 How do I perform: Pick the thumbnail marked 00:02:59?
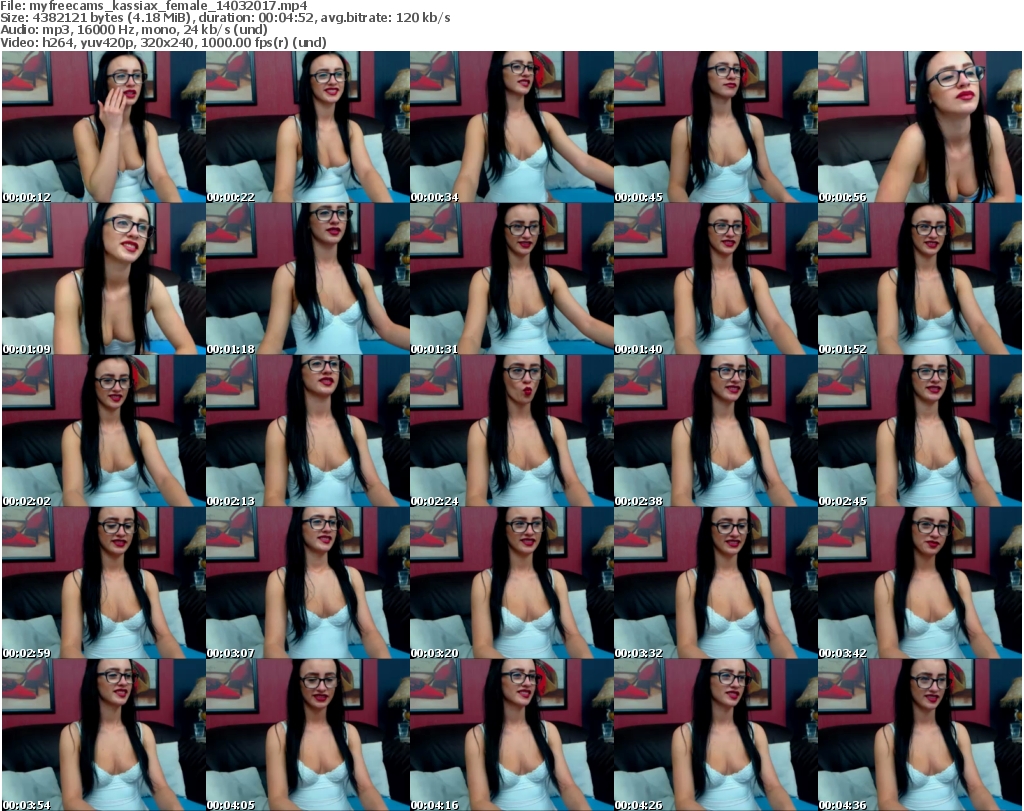click(104, 582)
